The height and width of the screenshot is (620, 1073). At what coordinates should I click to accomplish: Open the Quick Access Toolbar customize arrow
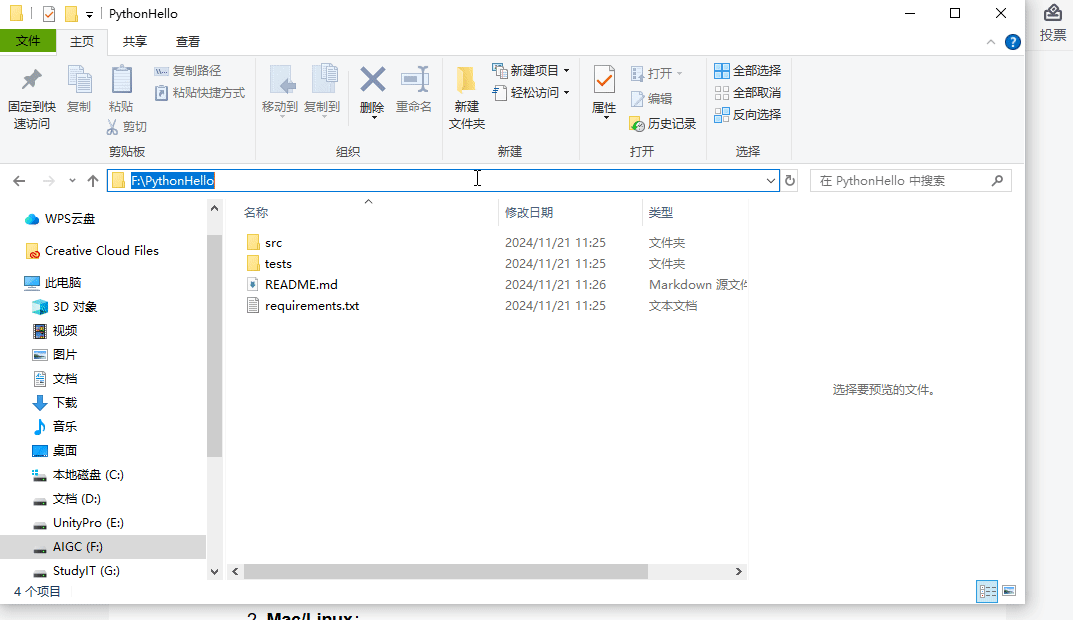click(89, 14)
